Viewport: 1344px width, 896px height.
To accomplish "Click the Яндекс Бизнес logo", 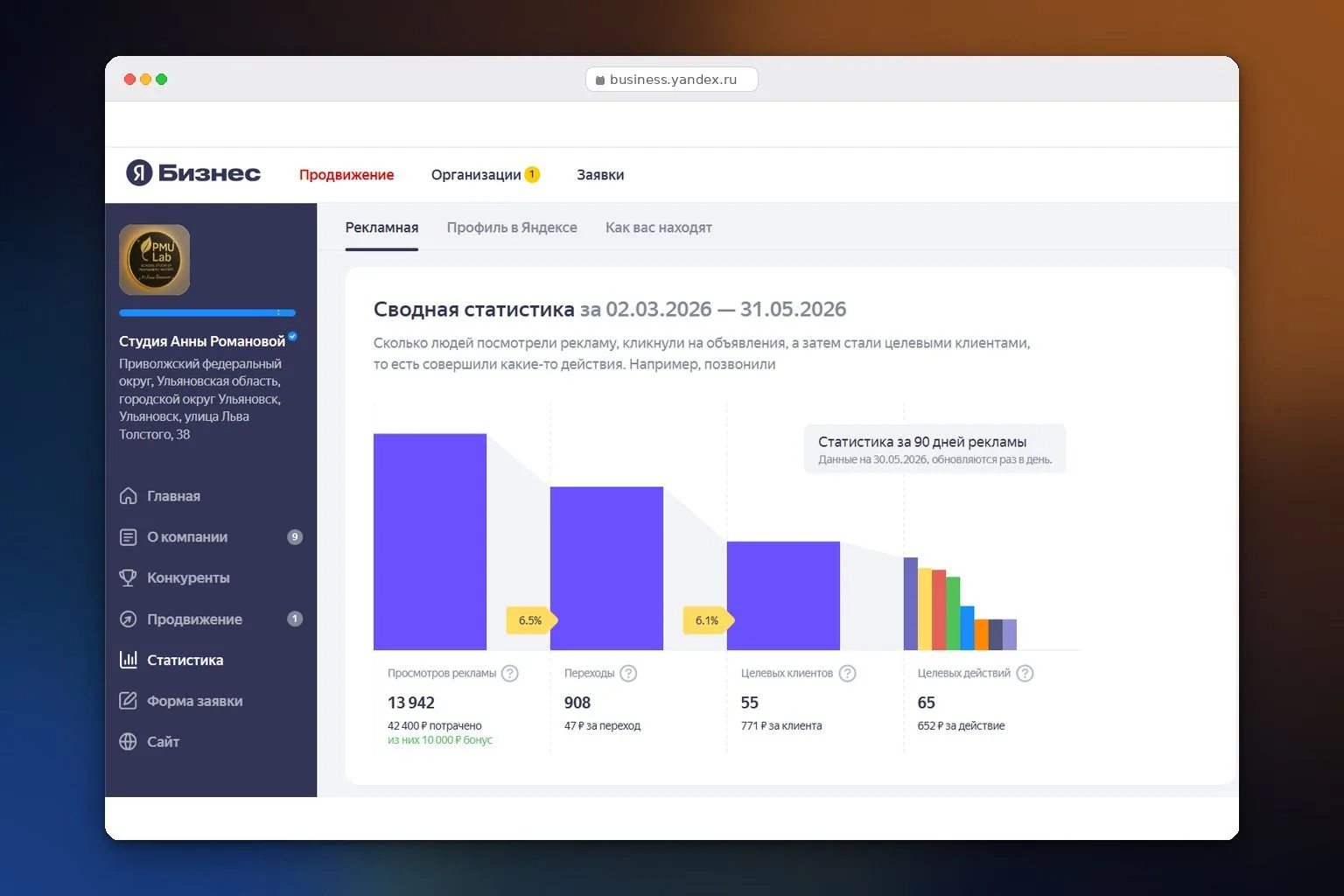I will point(193,173).
